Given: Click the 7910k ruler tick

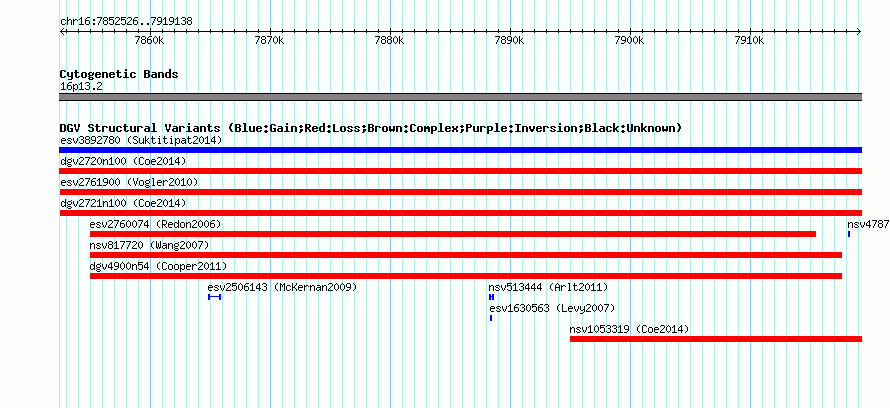Looking at the screenshot, I should point(750,40).
